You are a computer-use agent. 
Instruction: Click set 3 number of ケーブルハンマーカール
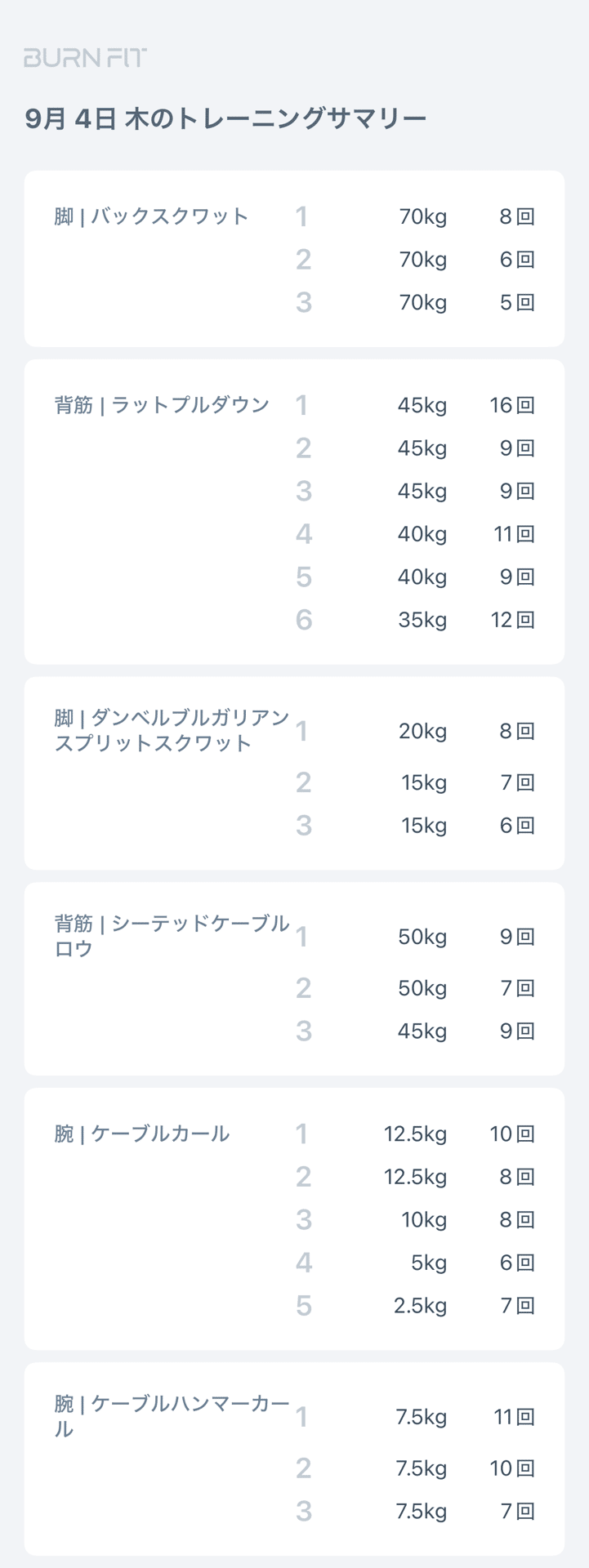[x=303, y=1511]
